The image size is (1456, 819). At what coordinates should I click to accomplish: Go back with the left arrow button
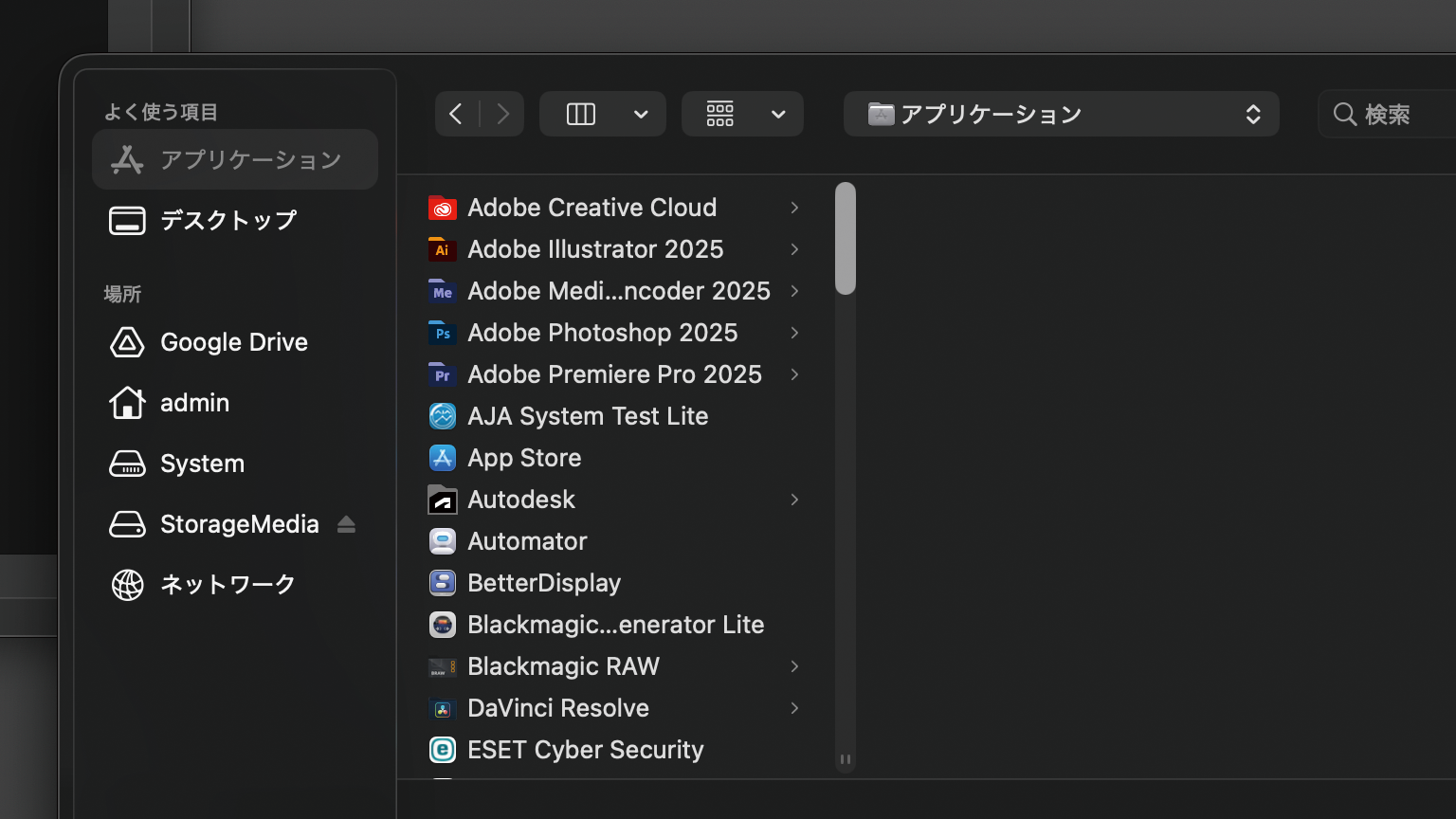[x=456, y=115]
